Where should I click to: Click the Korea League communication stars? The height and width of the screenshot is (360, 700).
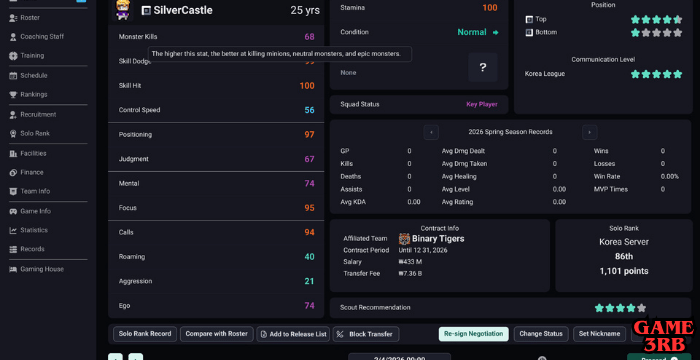pyautogui.click(x=656, y=74)
